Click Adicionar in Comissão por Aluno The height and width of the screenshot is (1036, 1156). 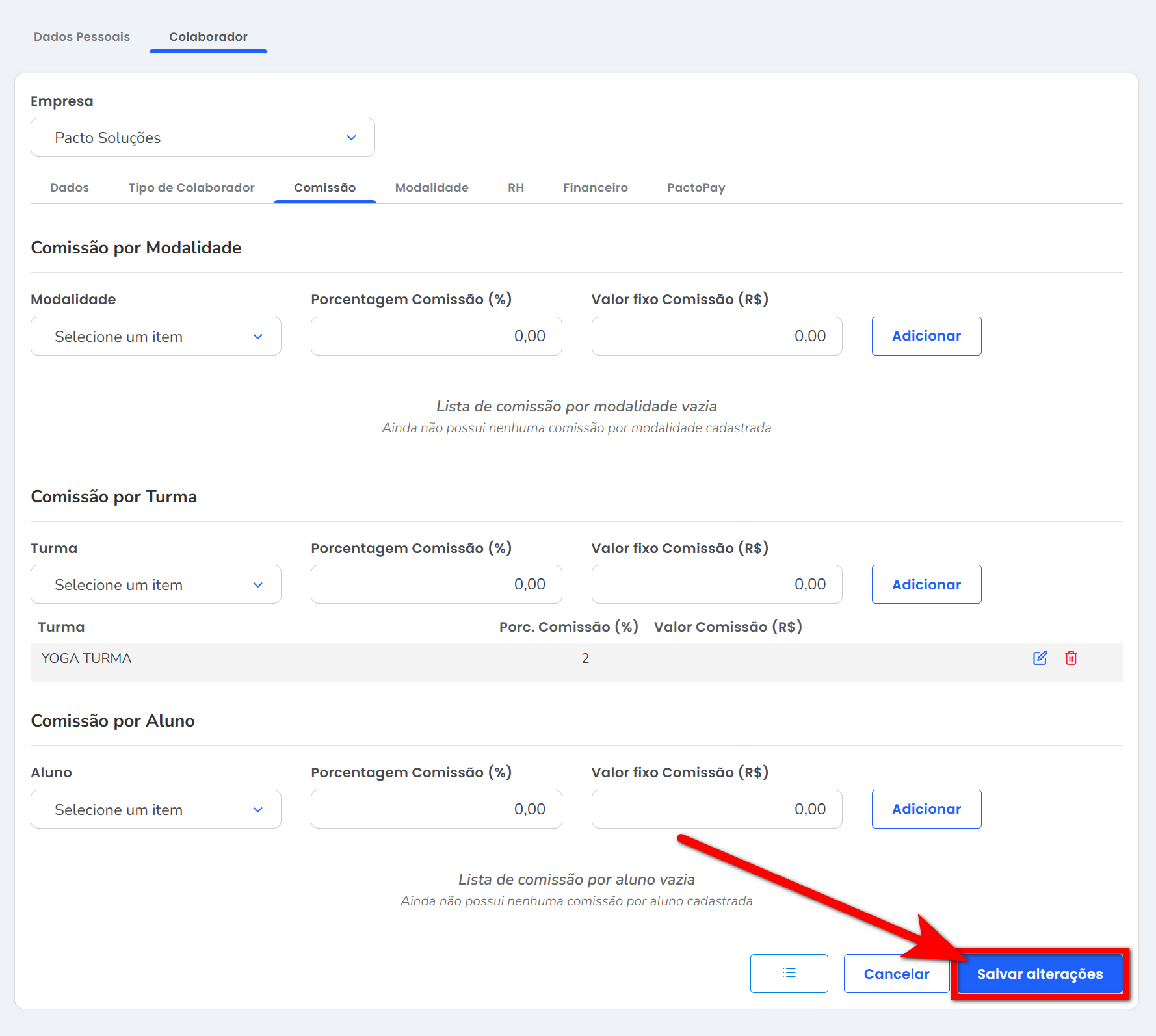pyautogui.click(x=926, y=809)
